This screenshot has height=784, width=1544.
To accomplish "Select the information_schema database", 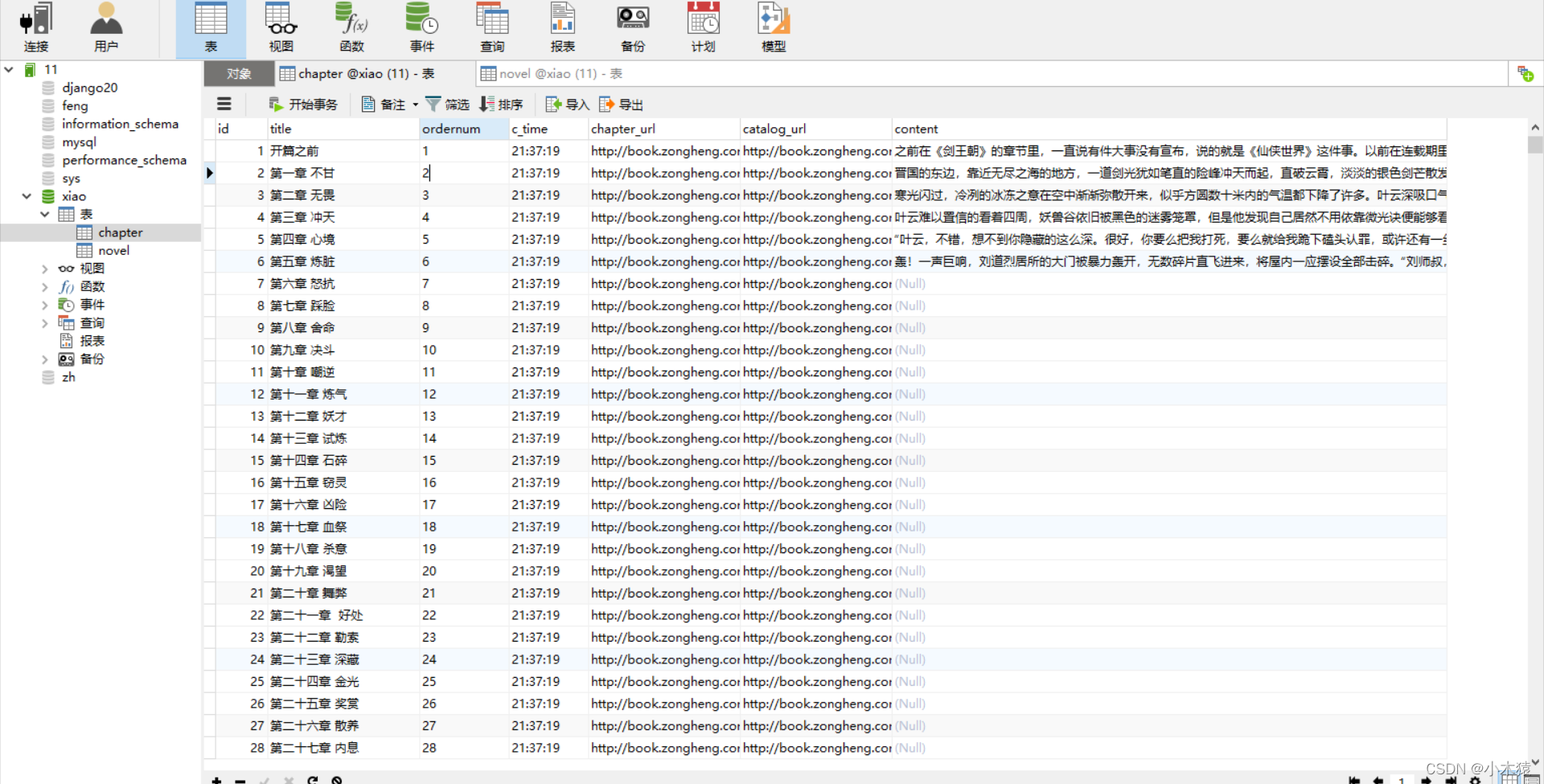I will pos(120,124).
